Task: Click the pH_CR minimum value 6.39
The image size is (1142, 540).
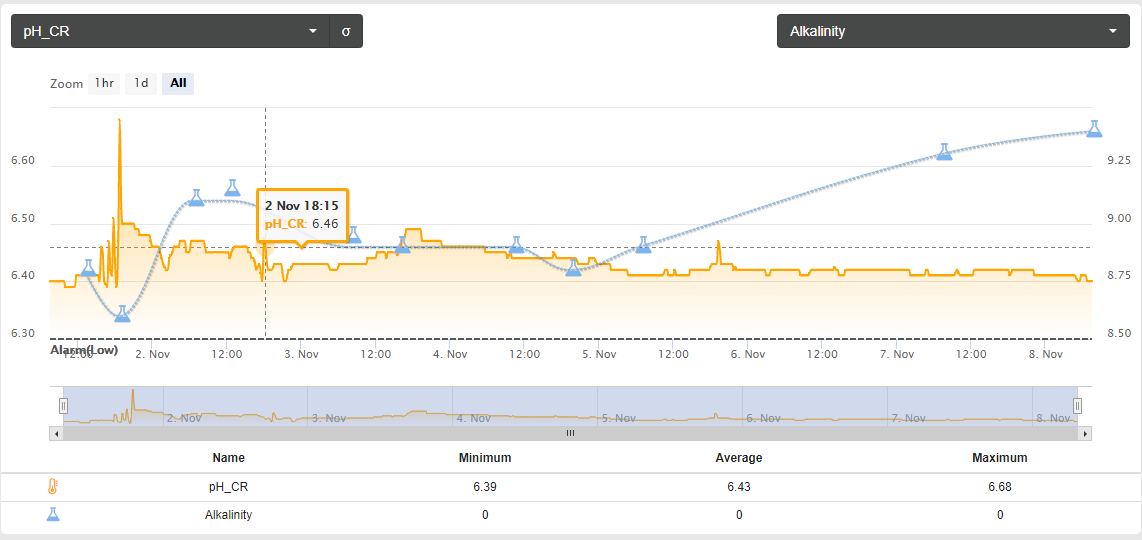Action: [x=485, y=488]
